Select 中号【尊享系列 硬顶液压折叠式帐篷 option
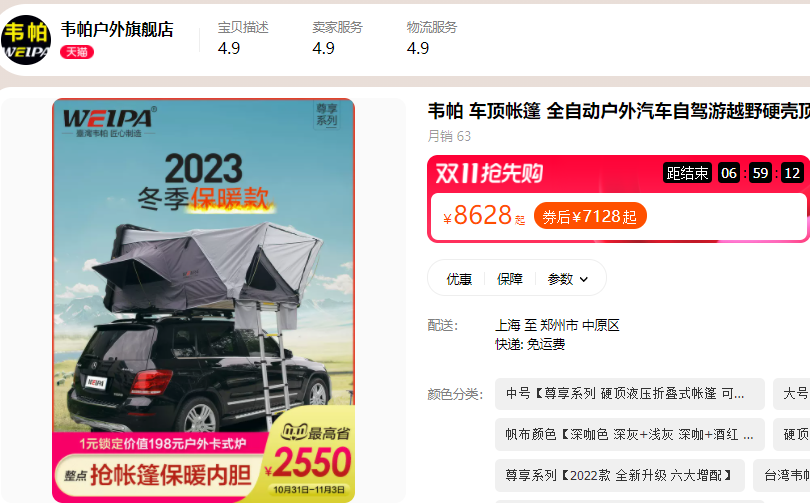Screen dimensions: 810x503 630,394
